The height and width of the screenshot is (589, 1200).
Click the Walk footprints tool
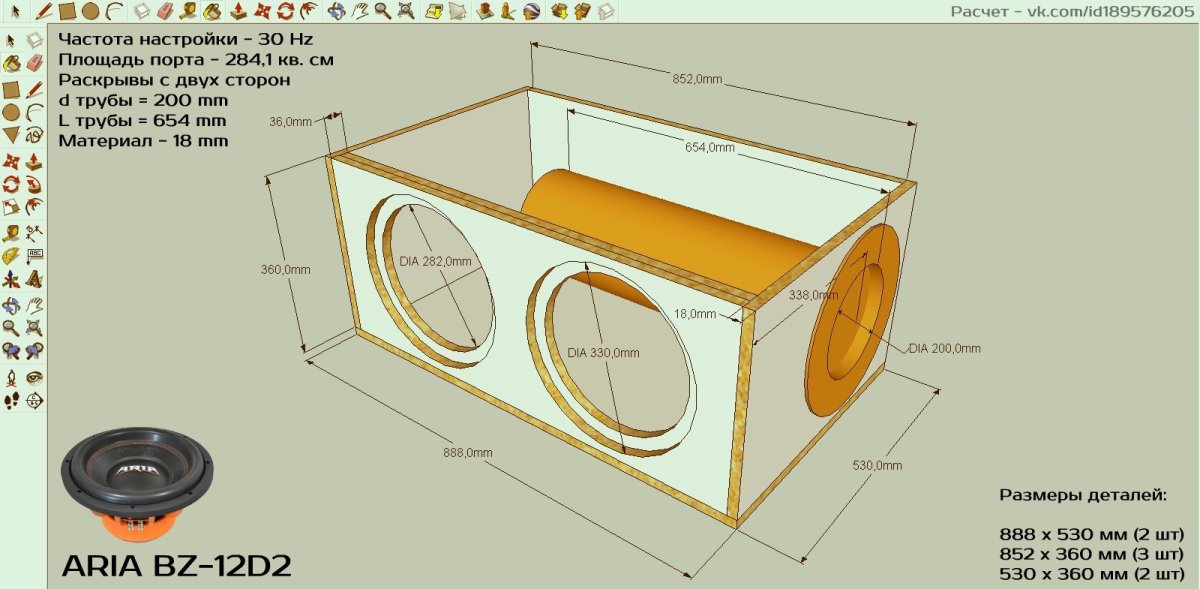pyautogui.click(x=11, y=401)
